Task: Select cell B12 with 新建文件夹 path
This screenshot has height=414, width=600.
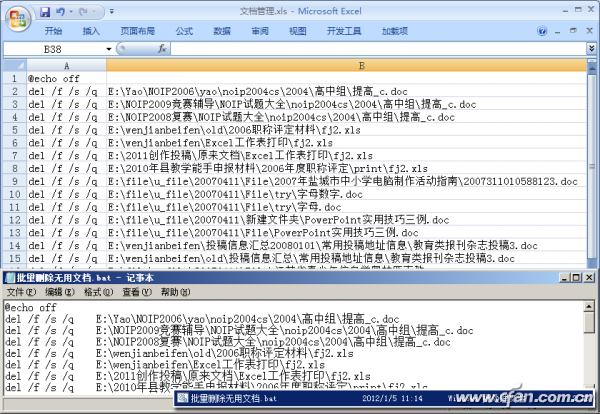Action: pos(346,220)
